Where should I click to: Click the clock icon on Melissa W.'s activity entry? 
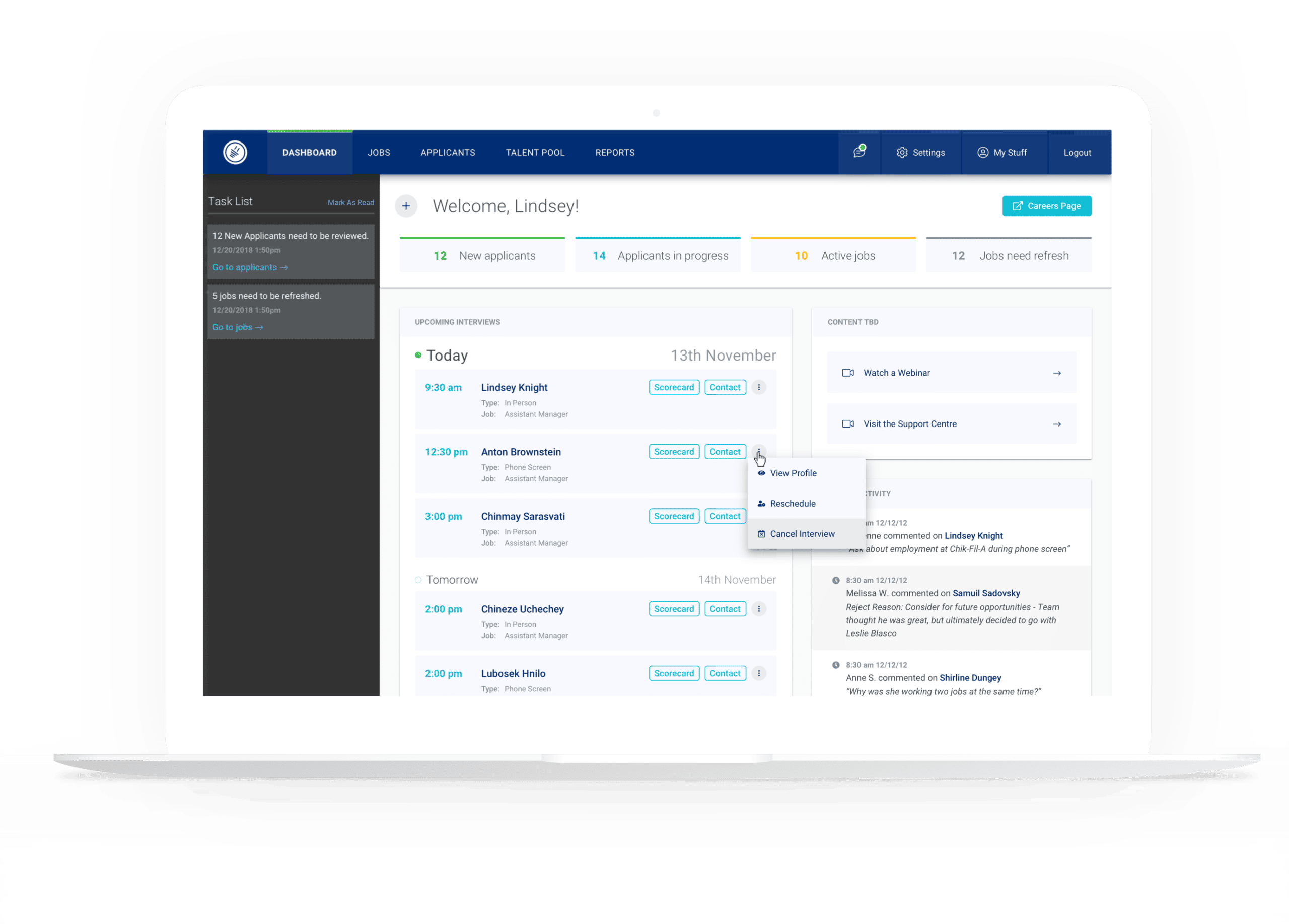(835, 580)
